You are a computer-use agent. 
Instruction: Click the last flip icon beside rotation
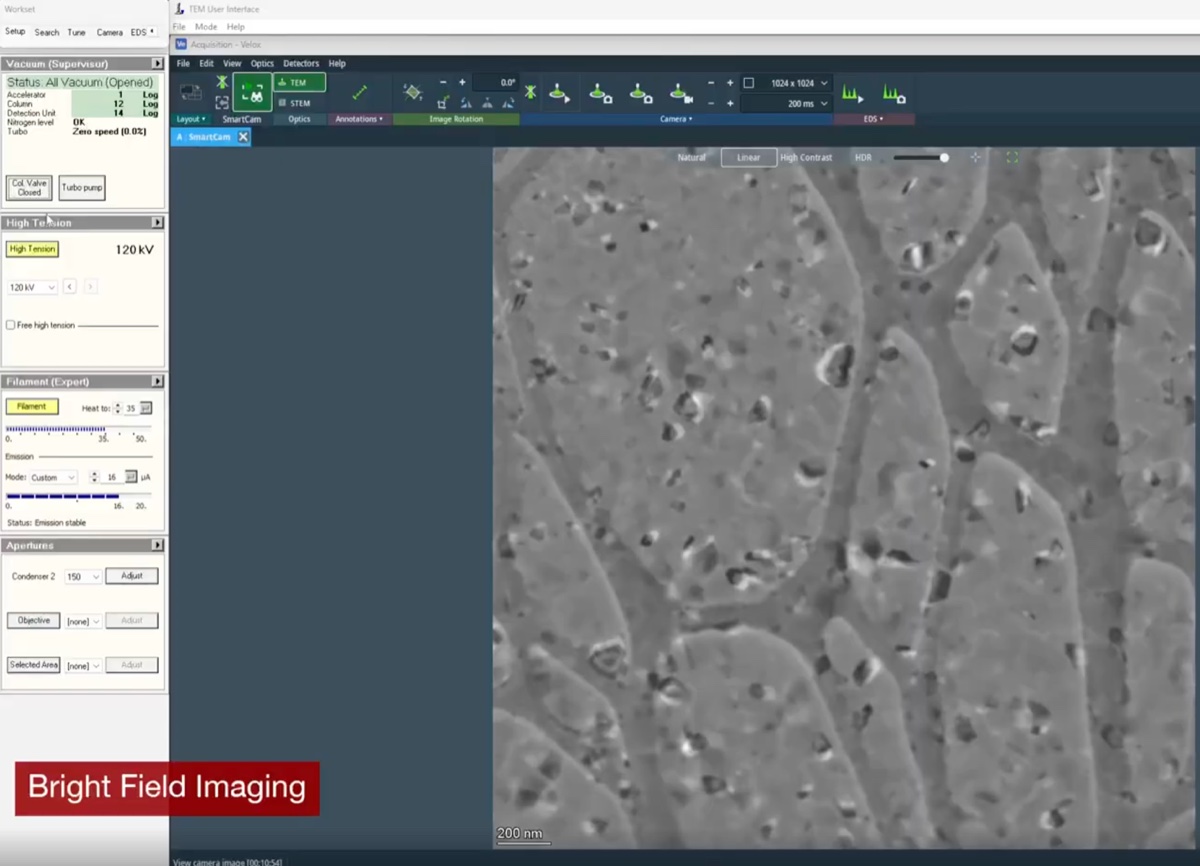tap(508, 102)
